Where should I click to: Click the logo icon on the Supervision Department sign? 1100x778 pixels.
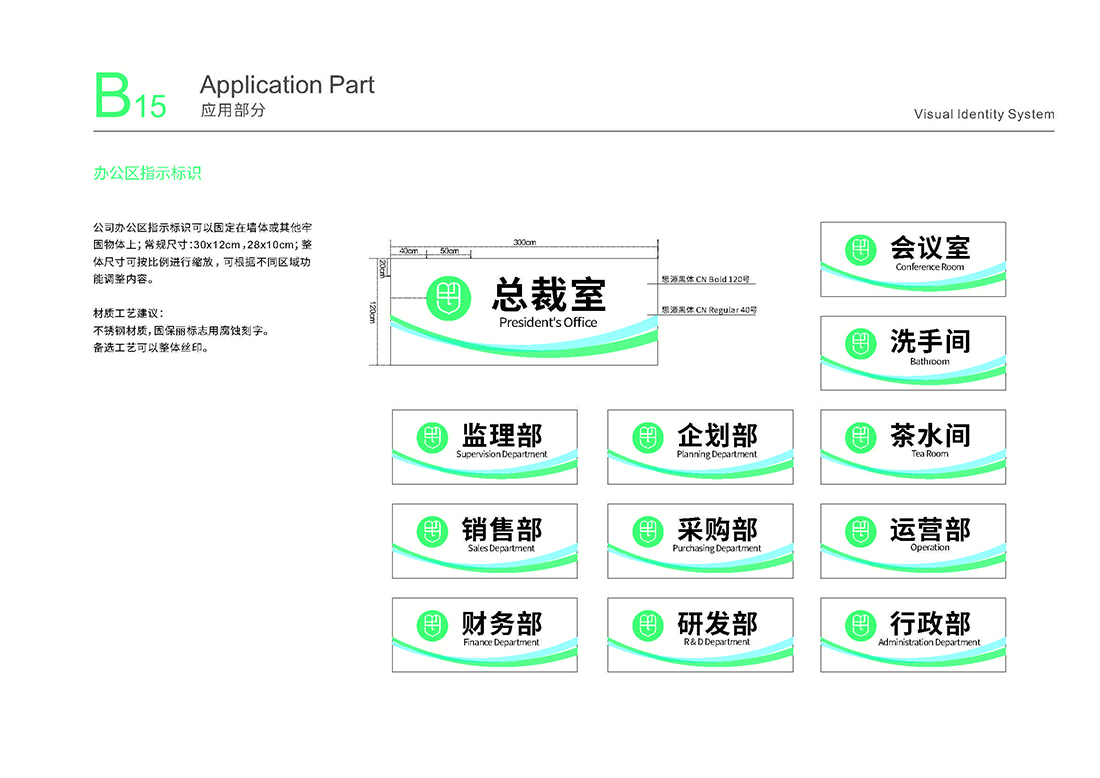pyautogui.click(x=432, y=437)
